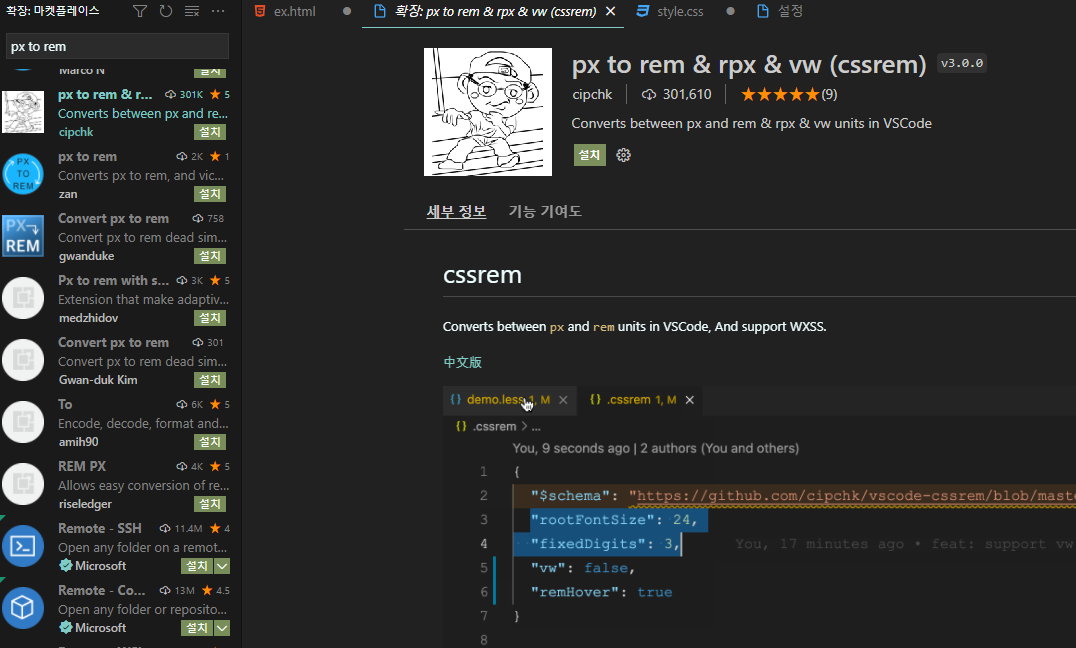This screenshot has height=648, width=1076.
Task: Click the v3.0.0 version badge
Action: click(961, 63)
